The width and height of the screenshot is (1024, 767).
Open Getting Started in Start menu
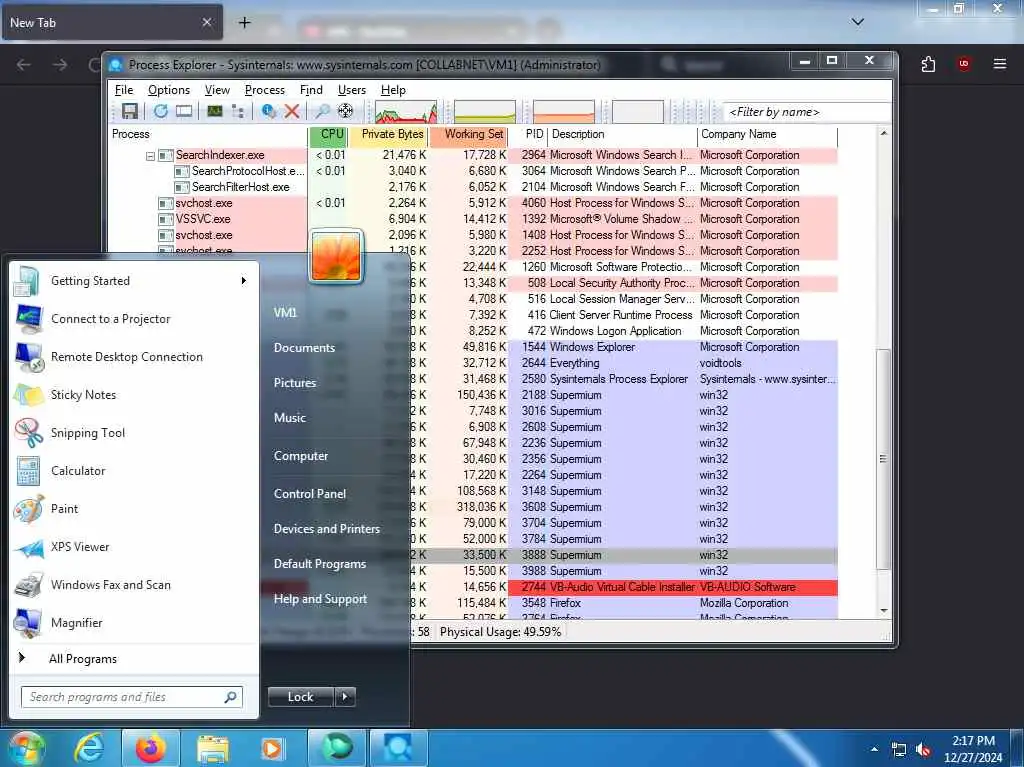(x=133, y=281)
